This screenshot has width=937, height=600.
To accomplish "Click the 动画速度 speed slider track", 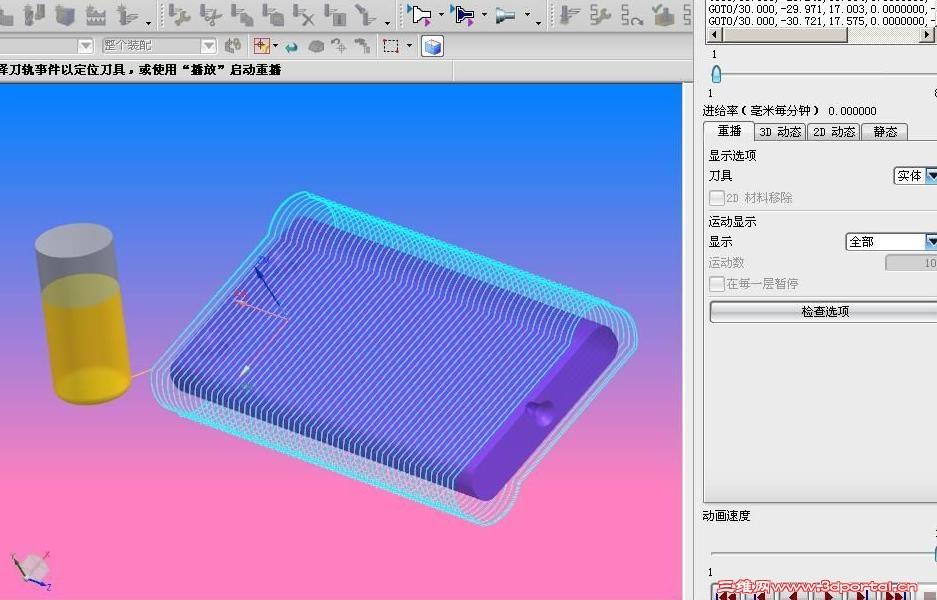I will coord(822,554).
